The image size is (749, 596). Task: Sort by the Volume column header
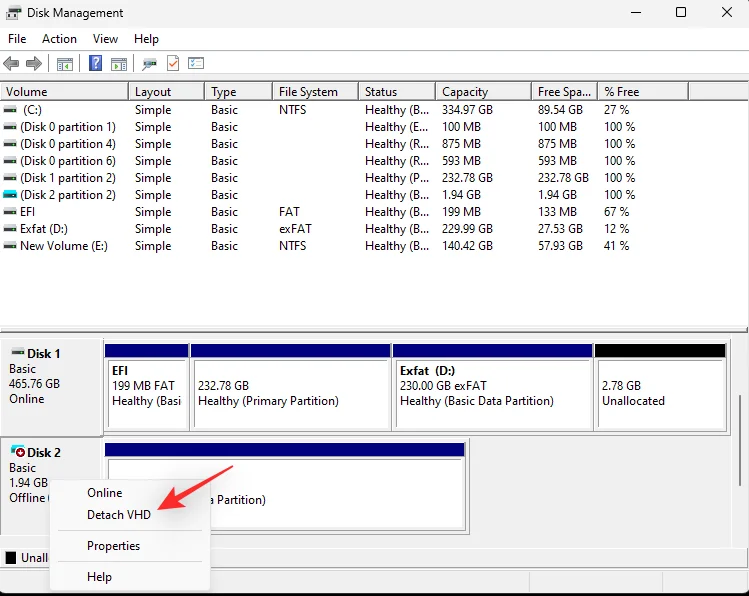coord(64,92)
